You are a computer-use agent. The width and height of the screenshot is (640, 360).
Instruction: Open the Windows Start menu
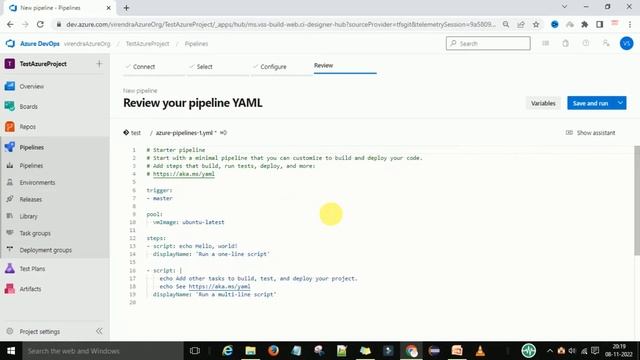pyautogui.click(x=11, y=351)
